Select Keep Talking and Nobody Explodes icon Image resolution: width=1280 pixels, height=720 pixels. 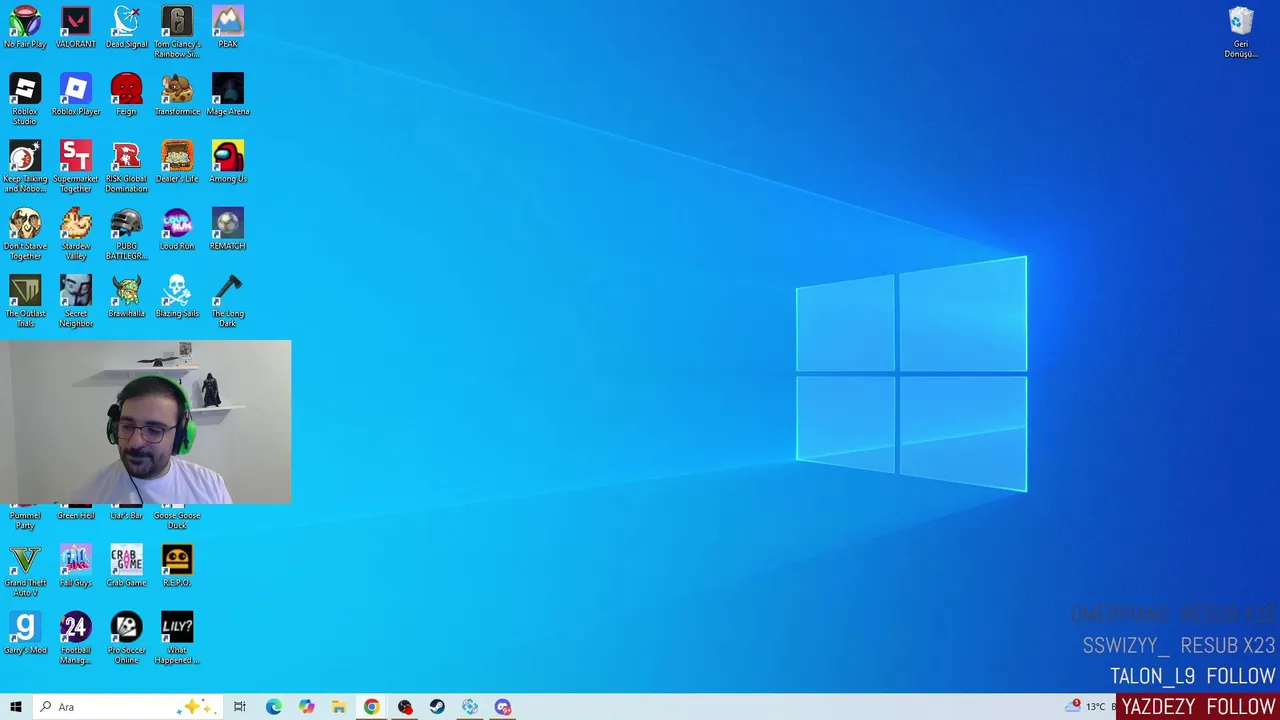click(25, 166)
